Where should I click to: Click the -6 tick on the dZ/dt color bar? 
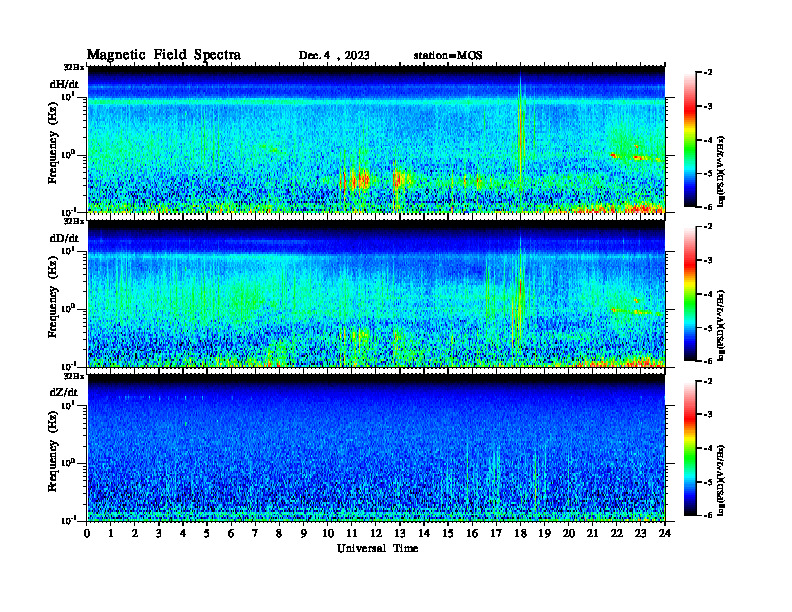point(708,515)
